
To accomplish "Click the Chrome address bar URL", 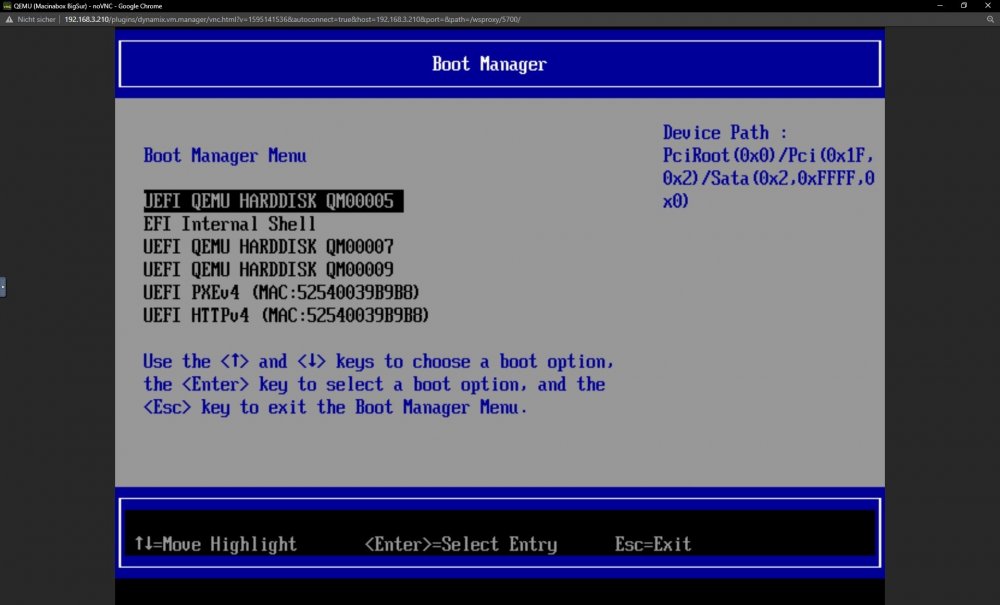I will pyautogui.click(x=292, y=19).
